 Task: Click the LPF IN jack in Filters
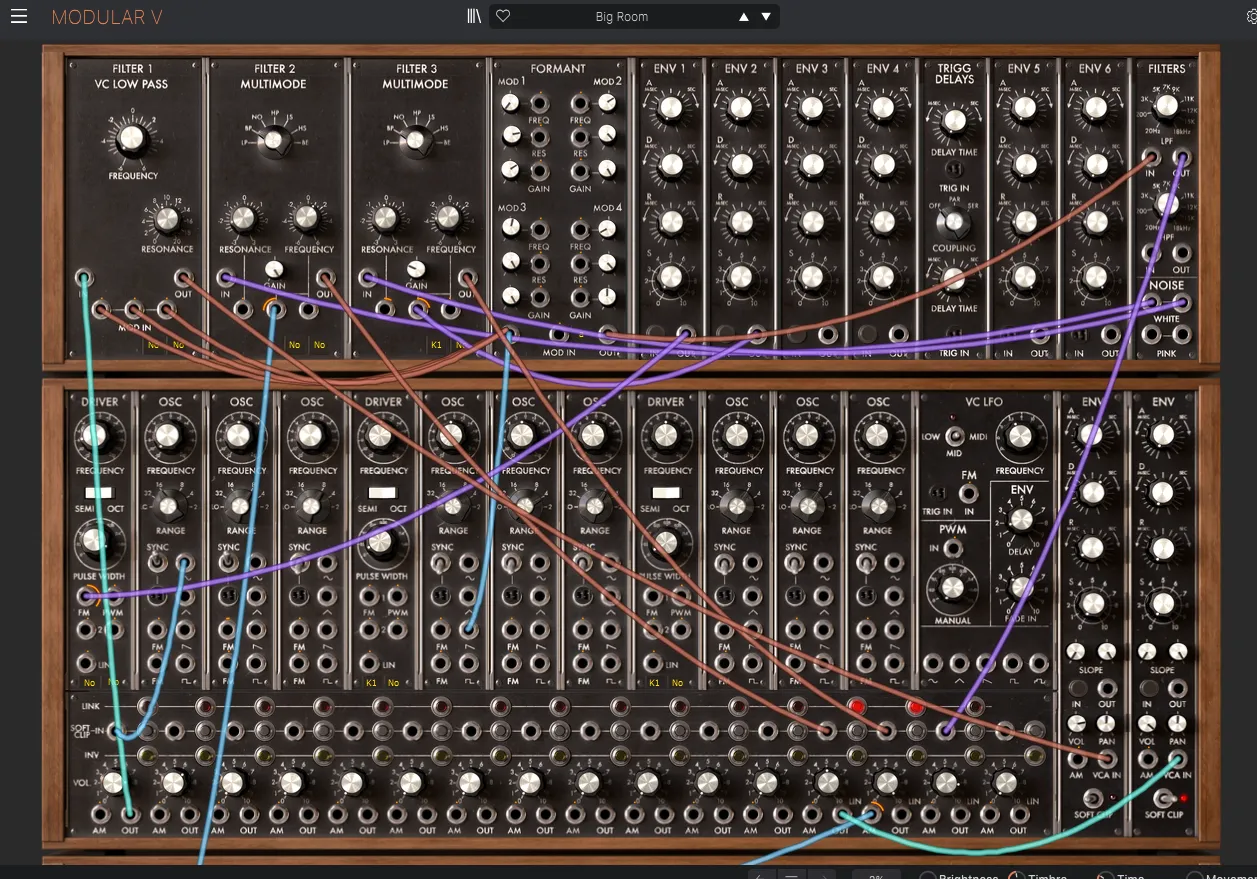[x=1150, y=158]
